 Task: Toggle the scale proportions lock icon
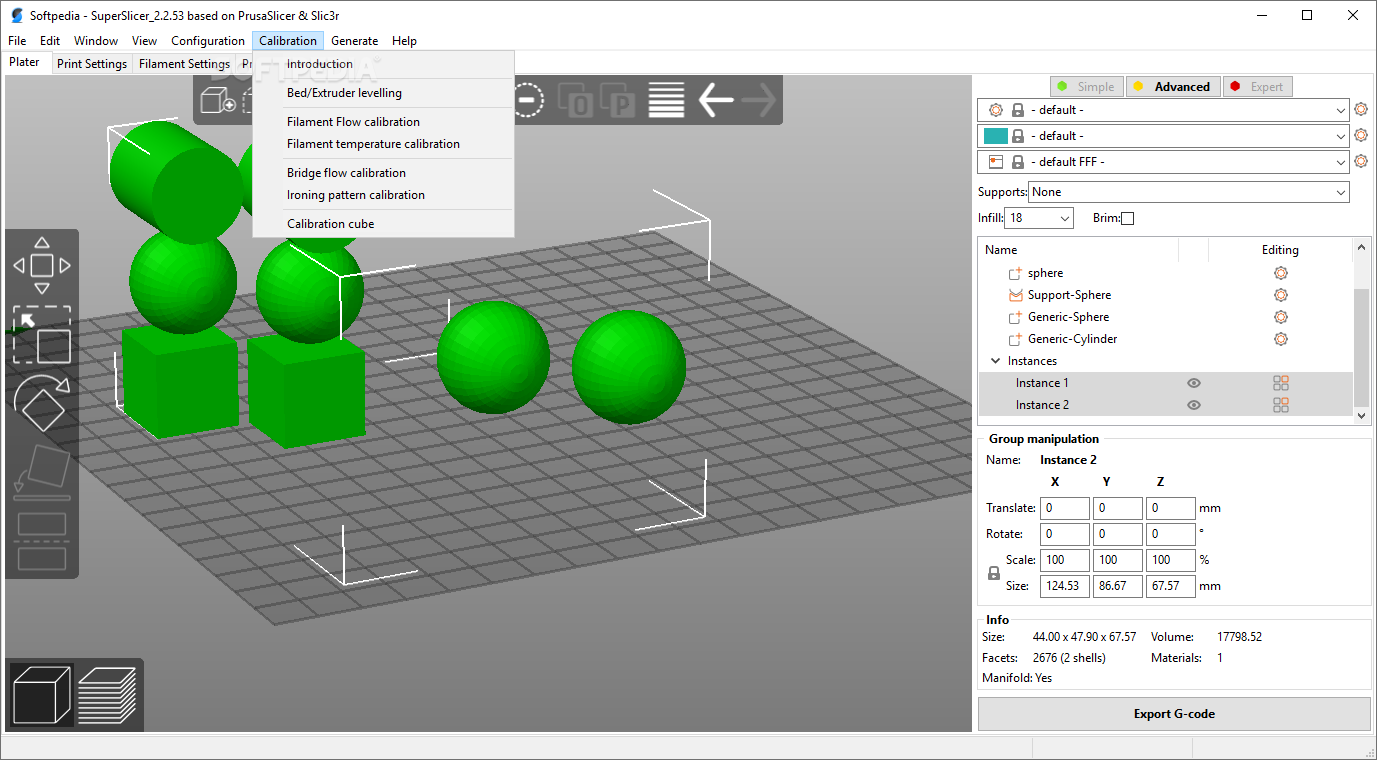click(993, 574)
